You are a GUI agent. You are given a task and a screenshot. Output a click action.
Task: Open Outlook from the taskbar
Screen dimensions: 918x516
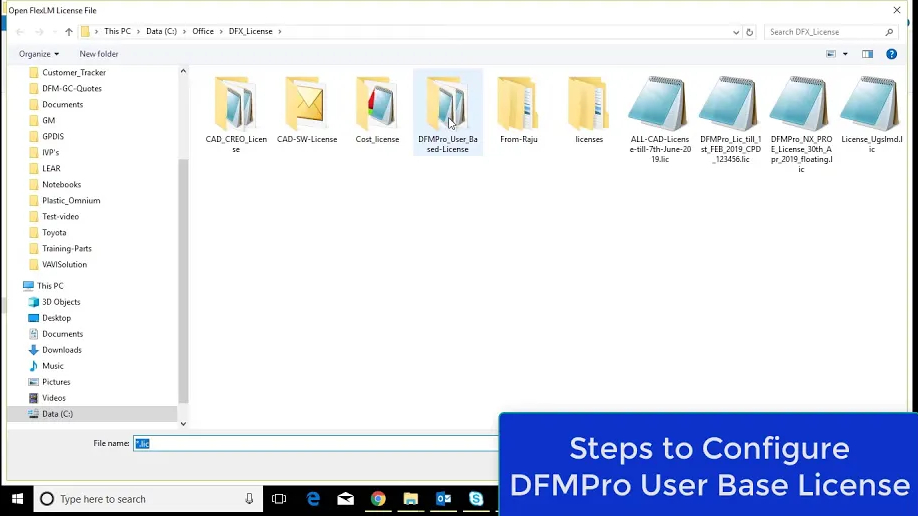(443, 499)
